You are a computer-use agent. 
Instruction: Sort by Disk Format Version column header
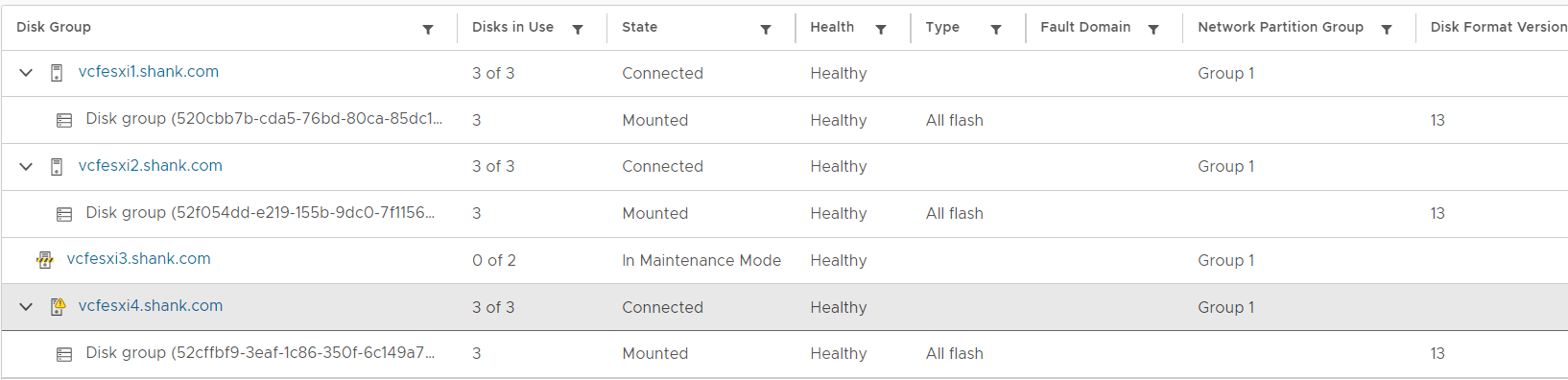[x=1498, y=27]
